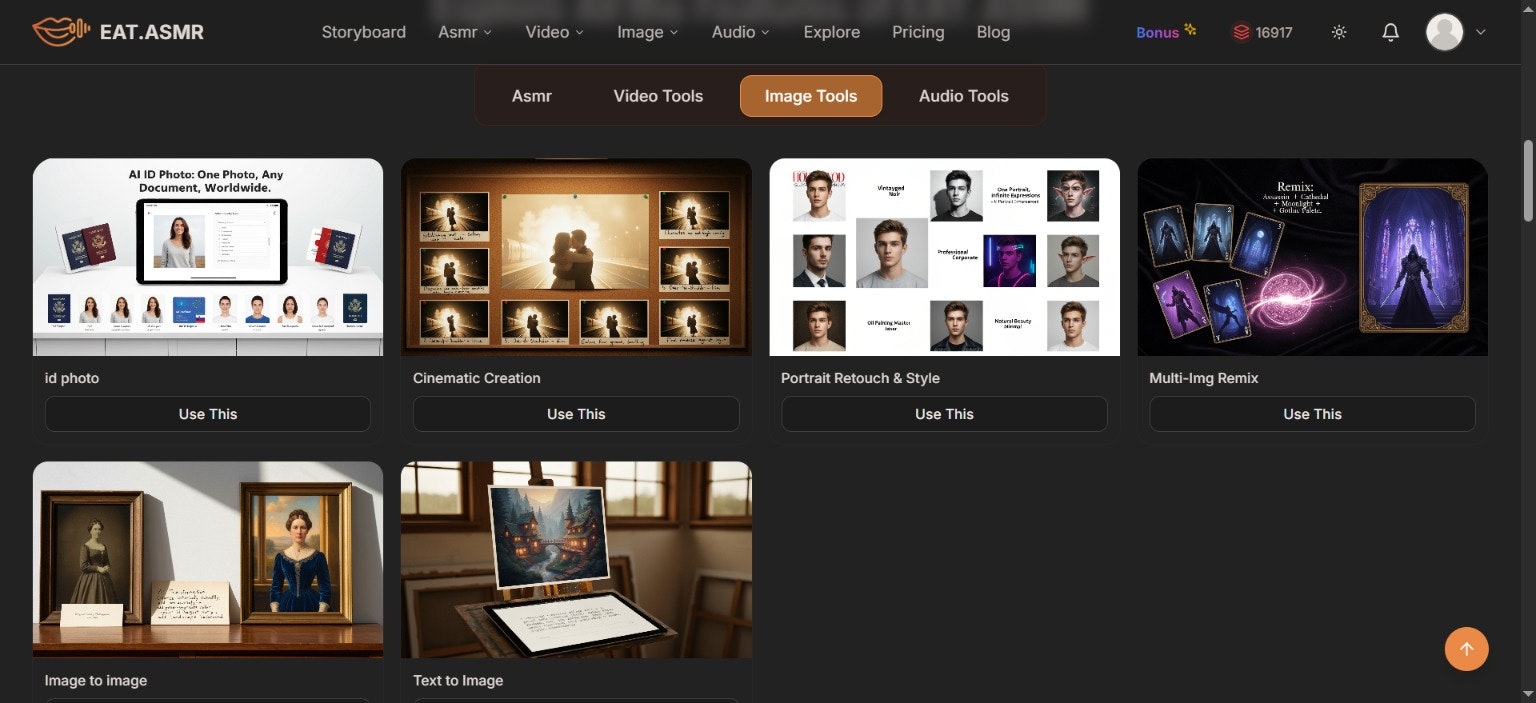This screenshot has width=1536, height=703.
Task: Click the scroll-to-top arrow button
Action: tap(1466, 649)
